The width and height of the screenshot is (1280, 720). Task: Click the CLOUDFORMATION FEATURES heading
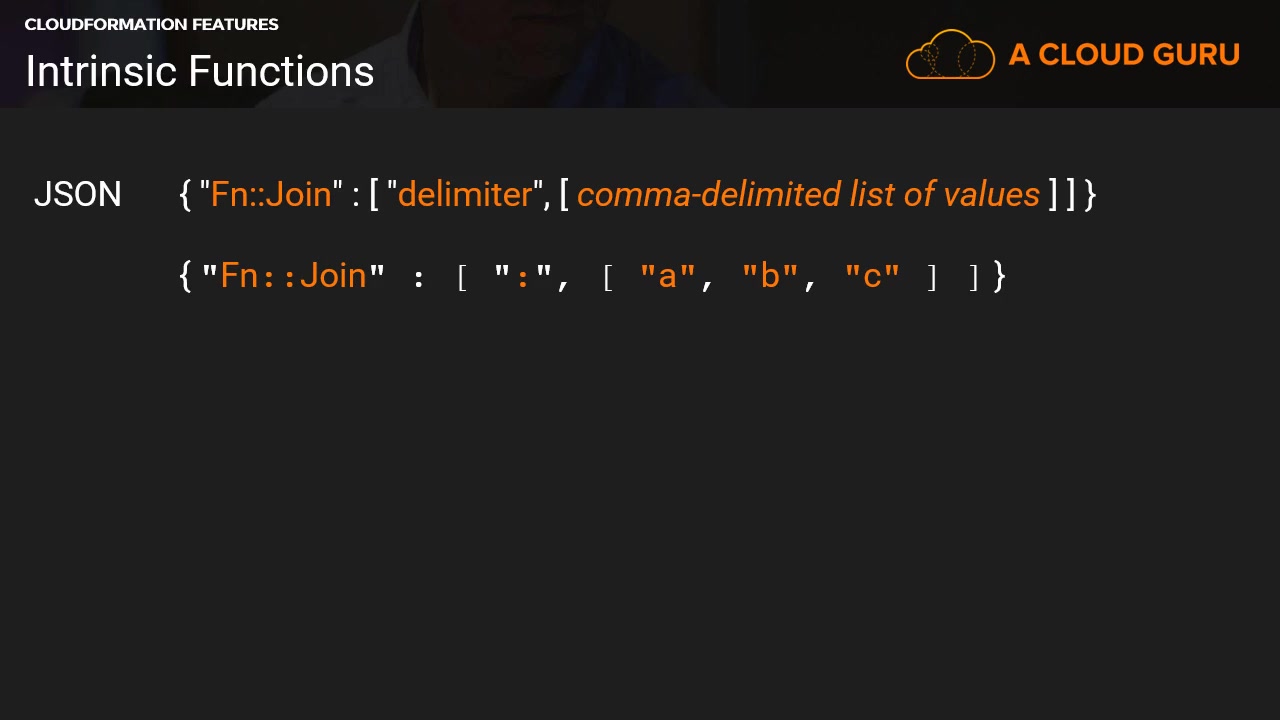coord(151,24)
